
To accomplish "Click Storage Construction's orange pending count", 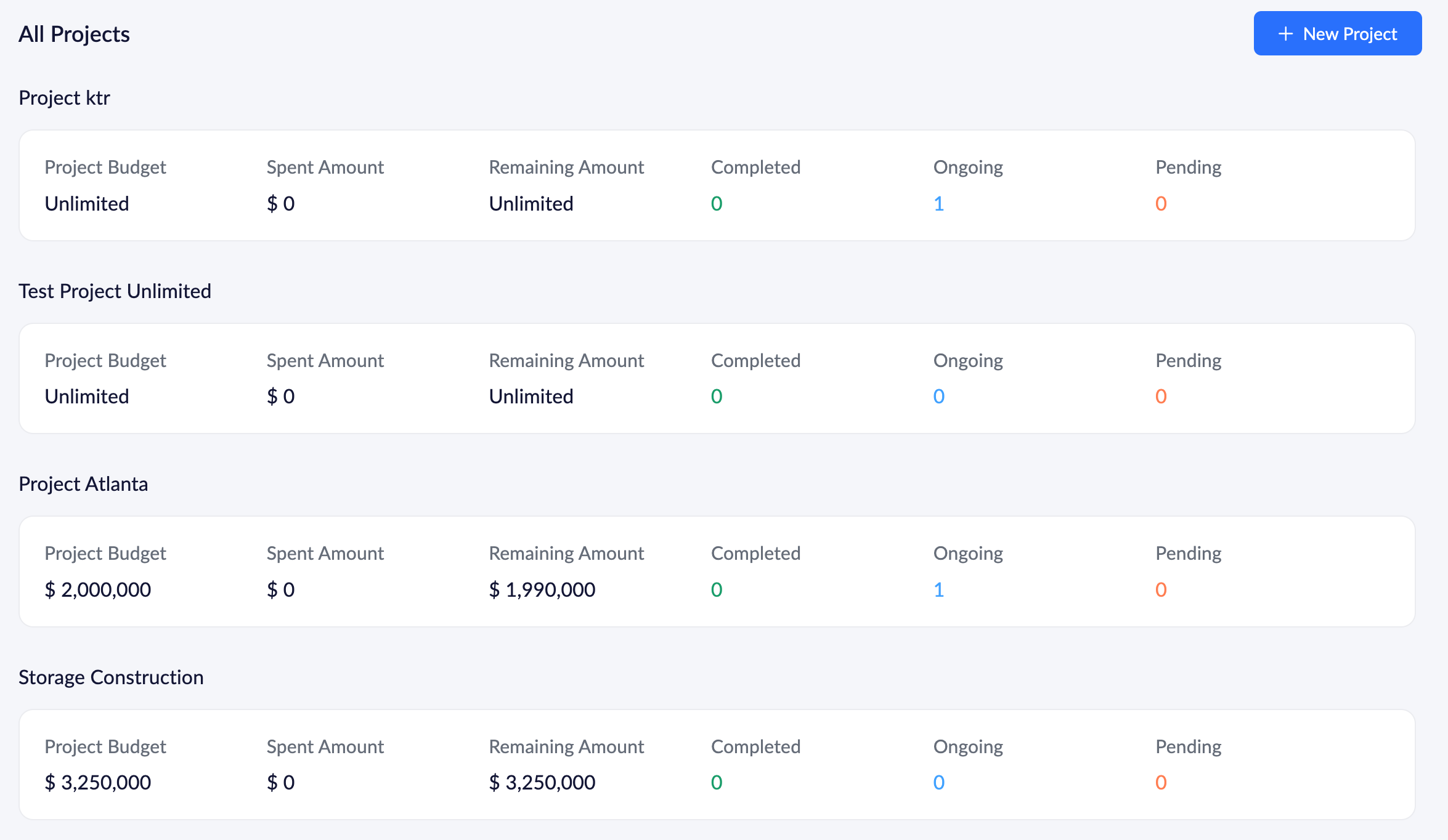I will [x=1161, y=783].
